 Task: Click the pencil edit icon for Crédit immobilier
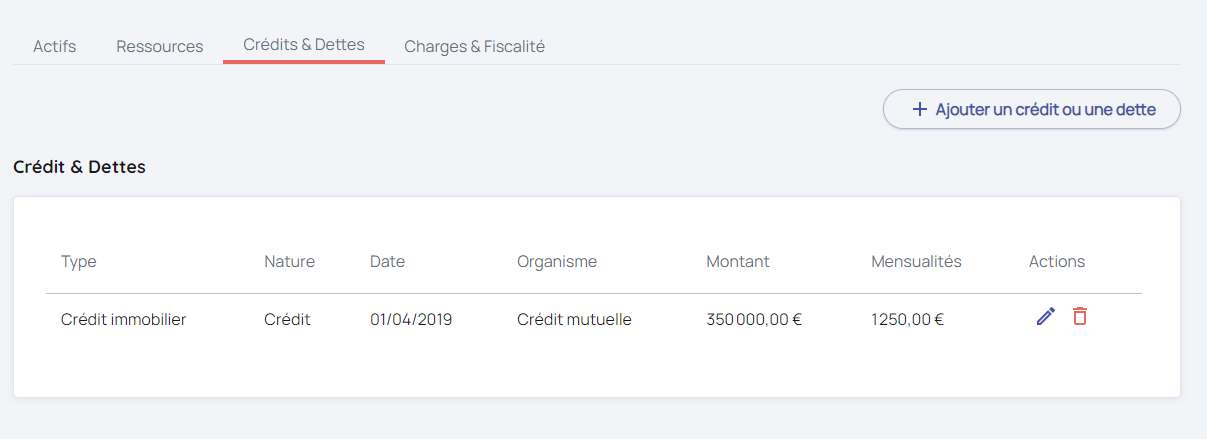1045,317
